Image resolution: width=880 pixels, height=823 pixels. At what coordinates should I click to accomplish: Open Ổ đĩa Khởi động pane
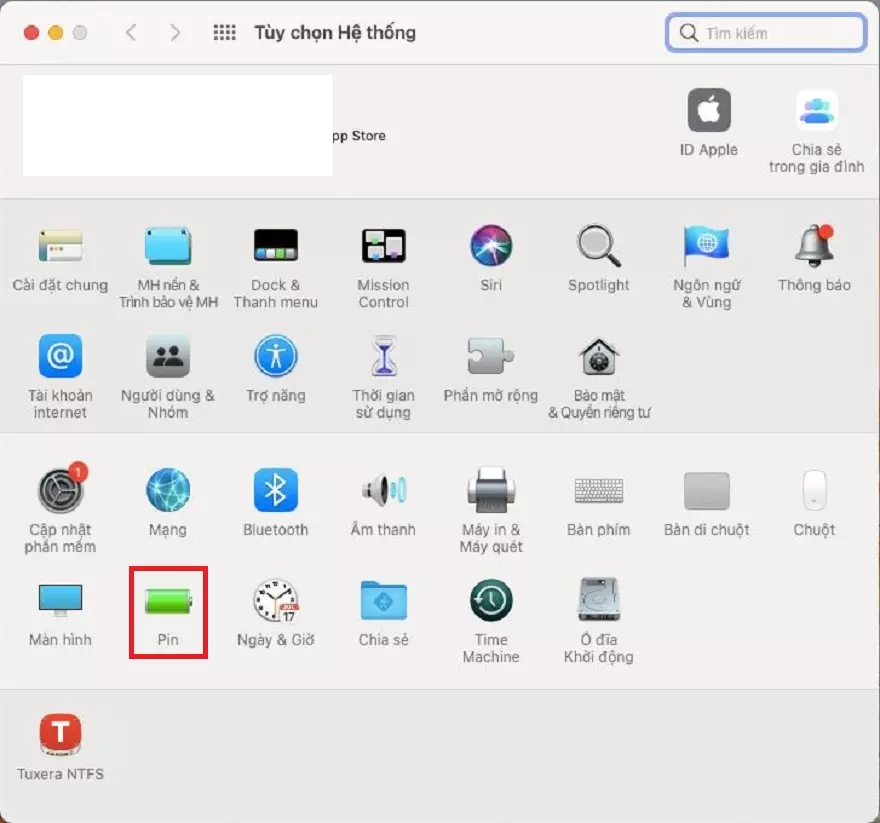tap(598, 601)
